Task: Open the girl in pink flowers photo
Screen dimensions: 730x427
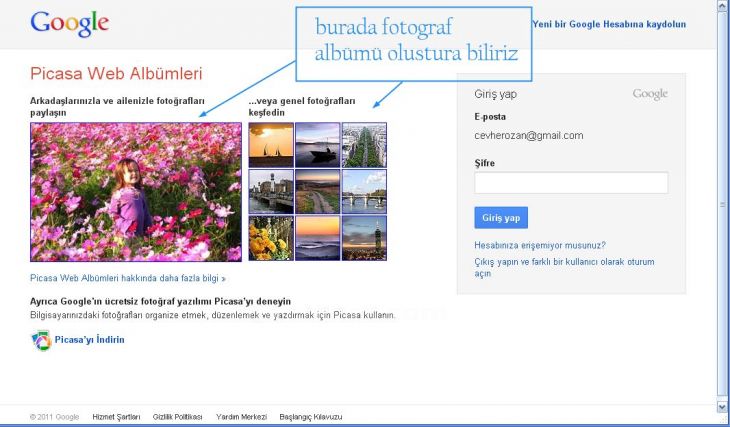Action: pyautogui.click(x=136, y=192)
